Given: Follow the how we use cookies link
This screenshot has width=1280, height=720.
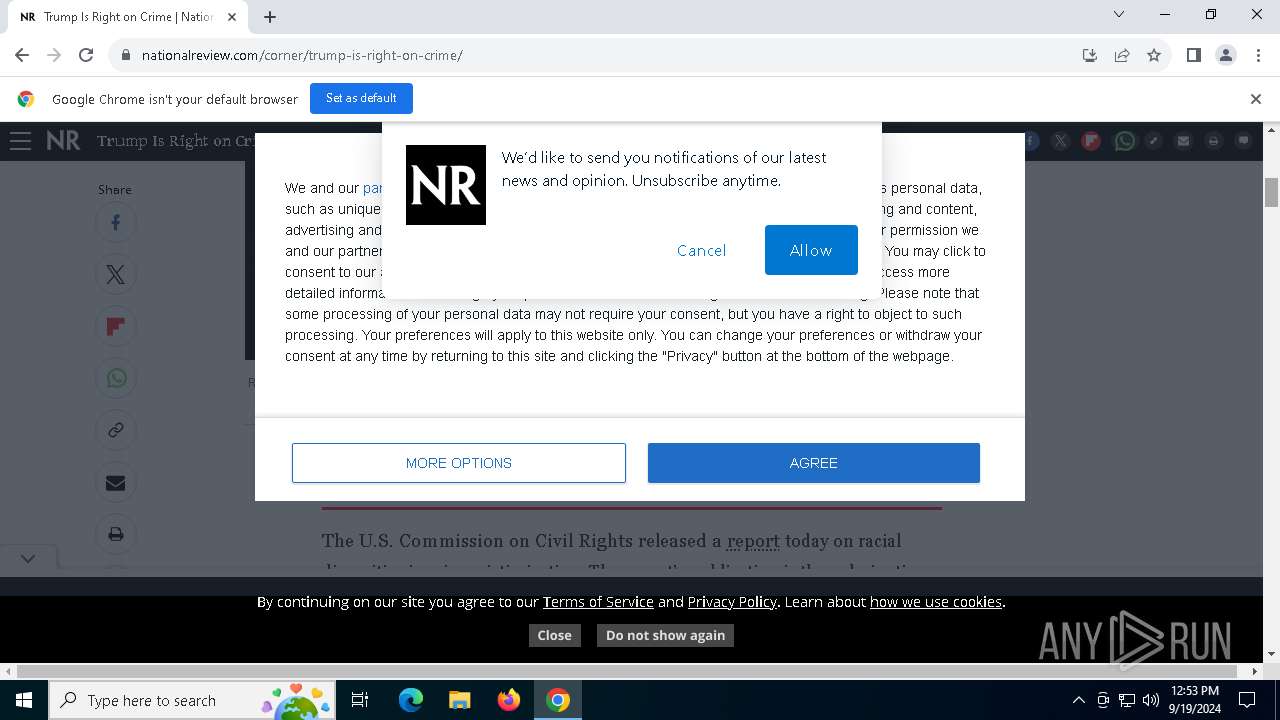Looking at the screenshot, I should tap(936, 602).
